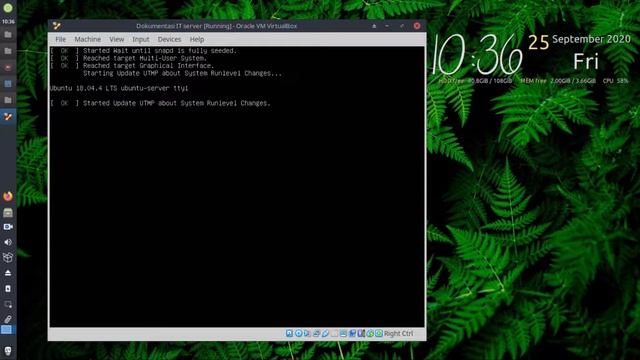Open the View menu
640x360 pixels.
(116, 39)
